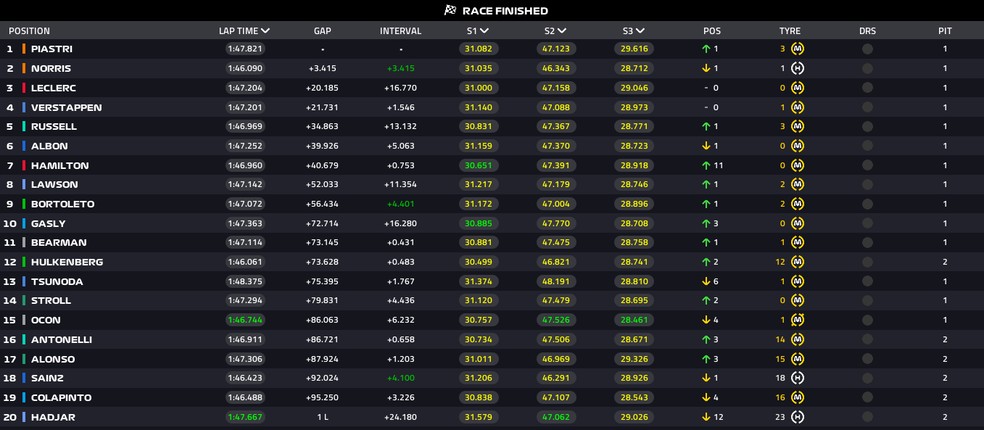The width and height of the screenshot is (984, 430).
Task: Click the DRS indicator for Tsunoda
Action: pos(867,281)
